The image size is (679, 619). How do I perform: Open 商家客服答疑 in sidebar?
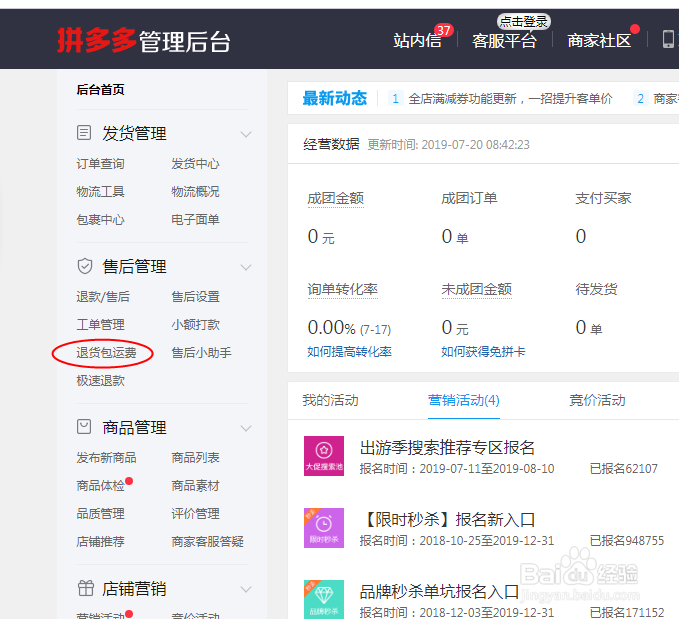[x=207, y=541]
